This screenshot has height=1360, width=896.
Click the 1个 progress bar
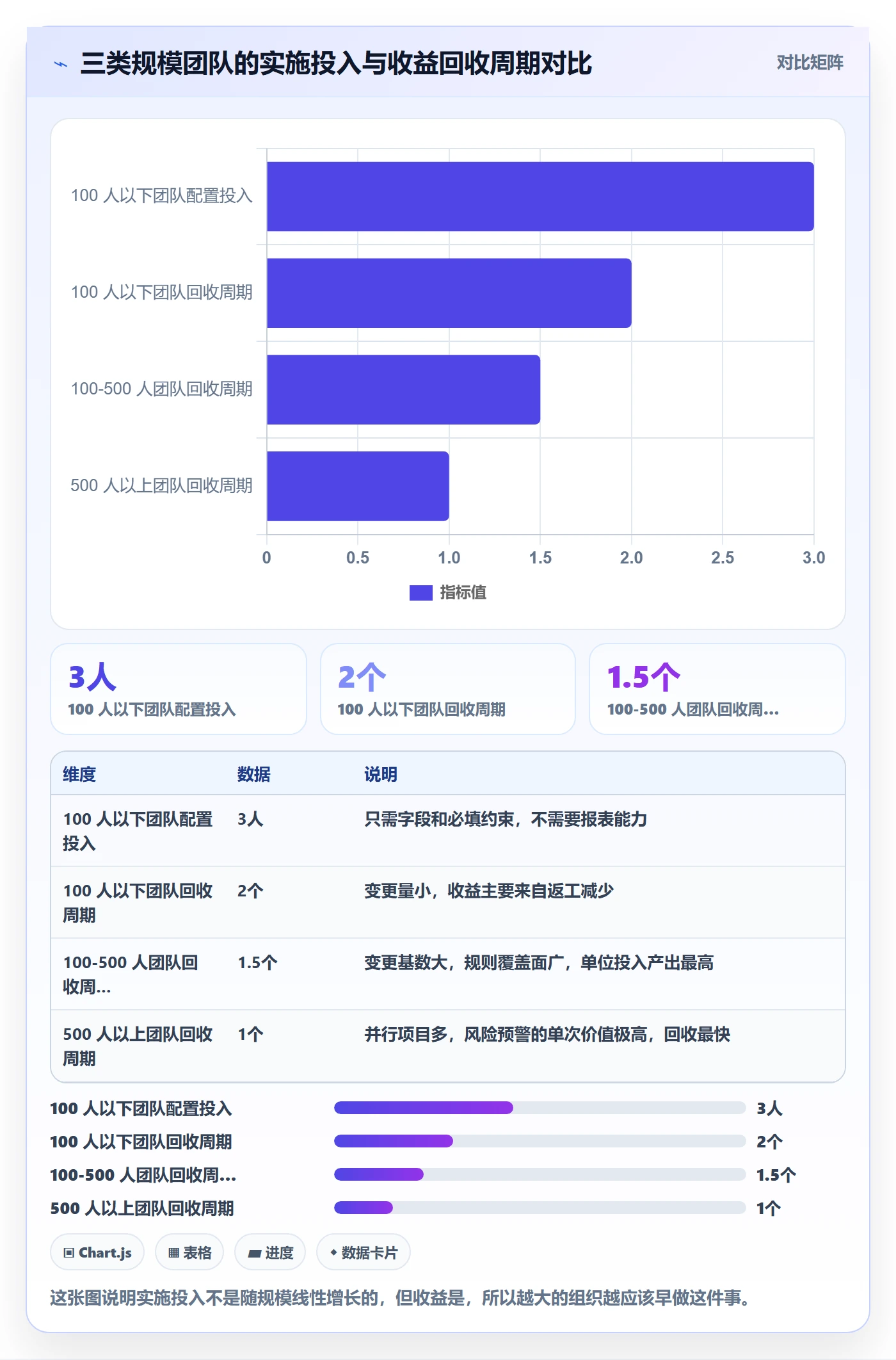(540, 1208)
